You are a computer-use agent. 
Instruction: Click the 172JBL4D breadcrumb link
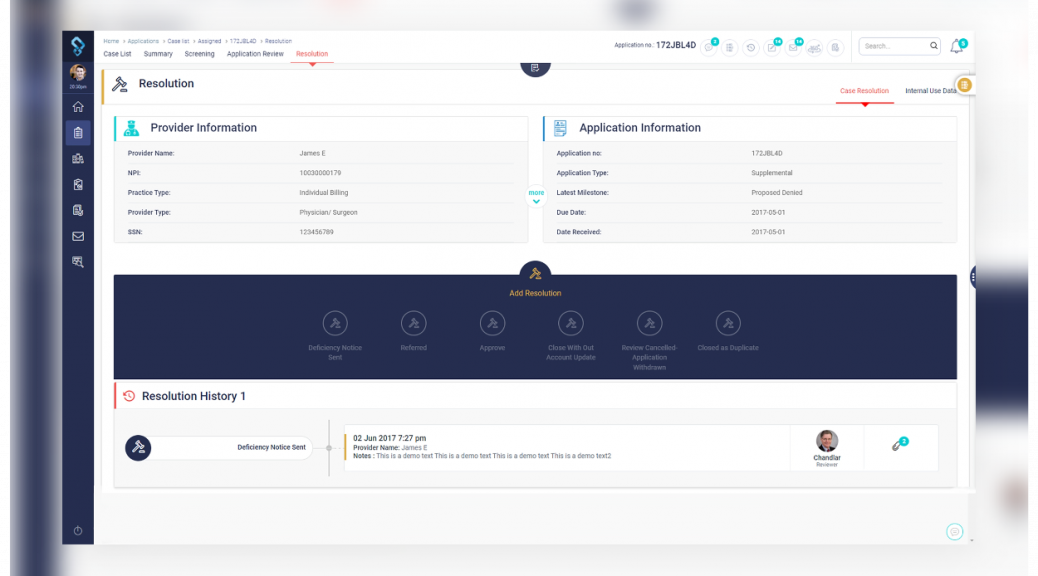tap(243, 41)
